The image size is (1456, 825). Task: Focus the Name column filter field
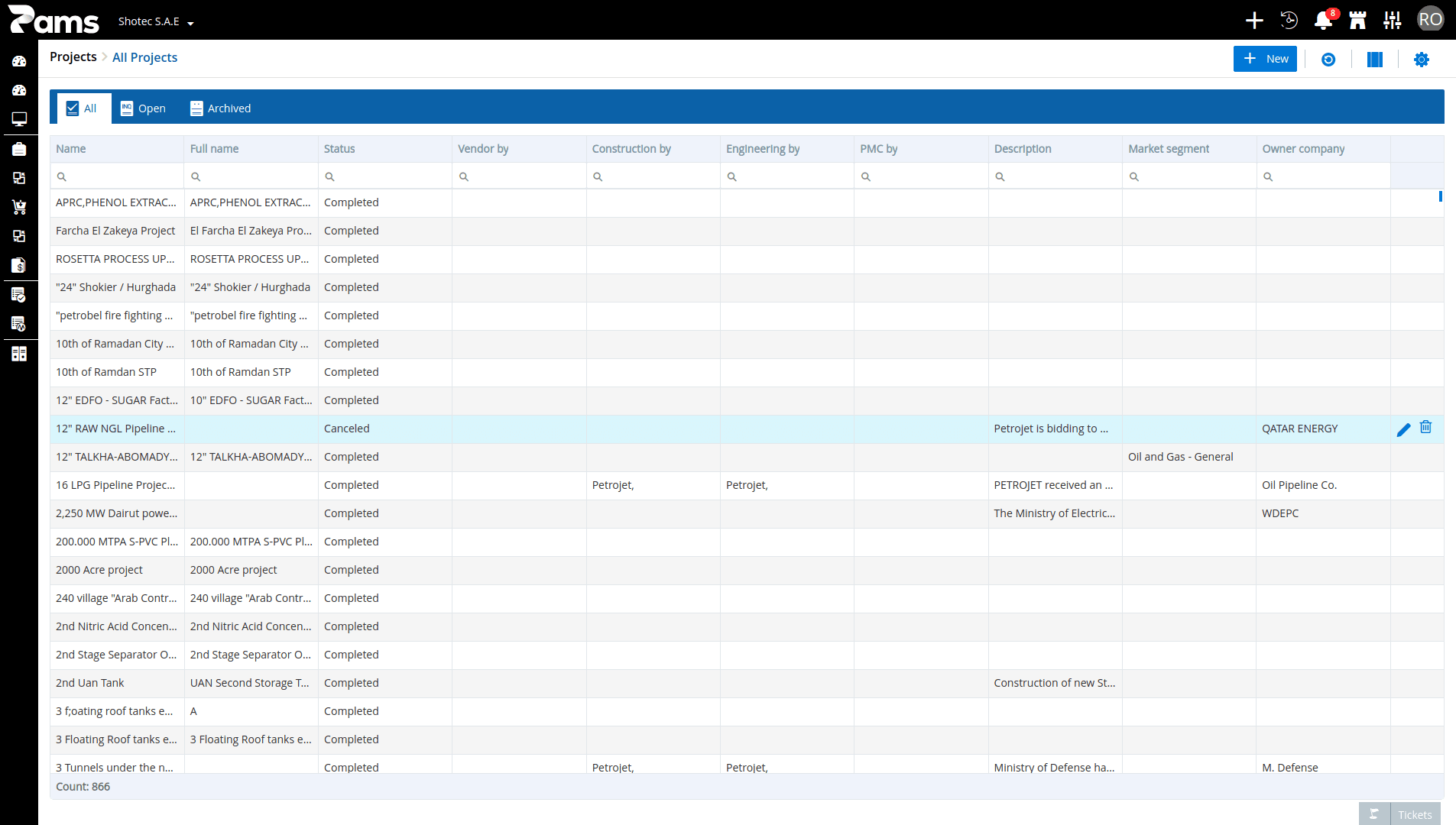(117, 176)
